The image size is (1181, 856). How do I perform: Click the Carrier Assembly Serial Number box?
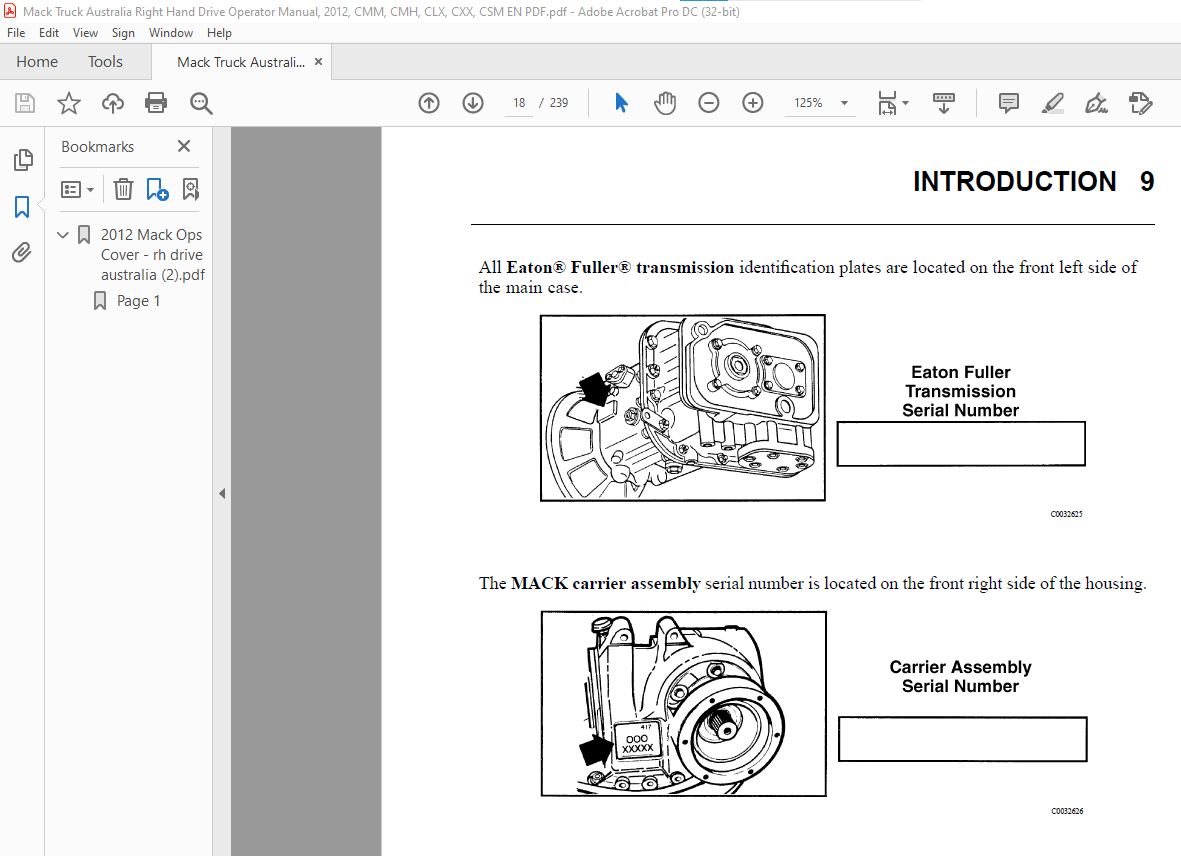pos(963,739)
